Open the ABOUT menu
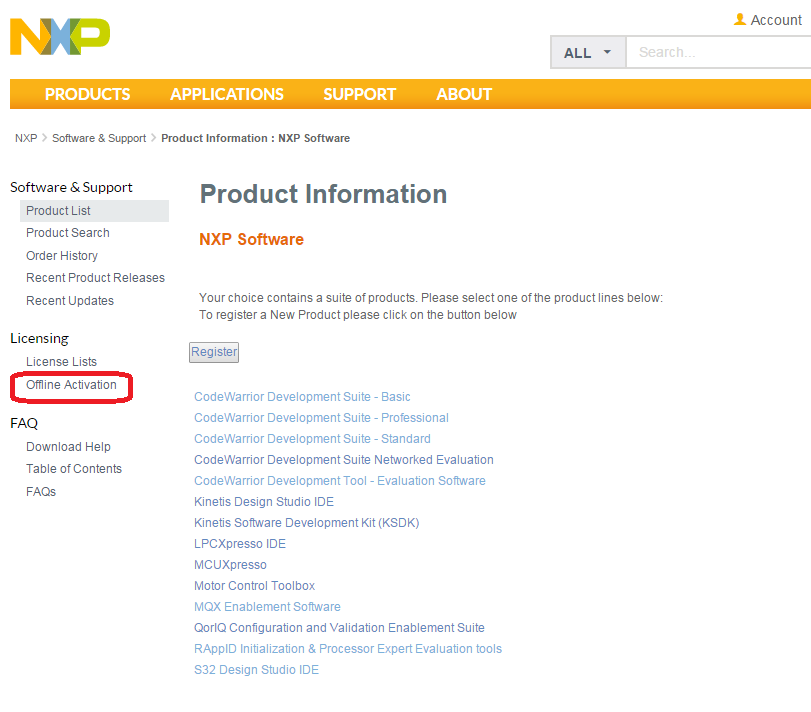This screenshot has width=811, height=712. coord(464,94)
